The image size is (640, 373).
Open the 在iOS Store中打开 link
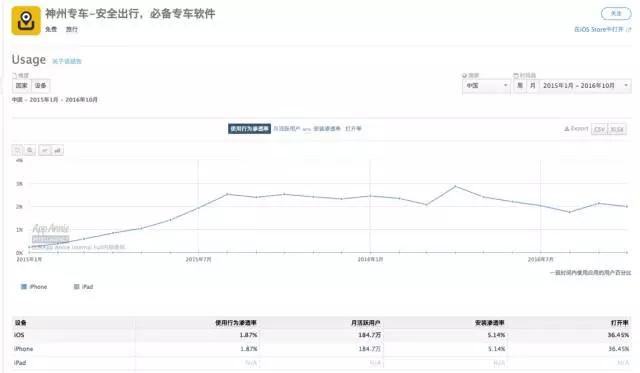[x=602, y=29]
